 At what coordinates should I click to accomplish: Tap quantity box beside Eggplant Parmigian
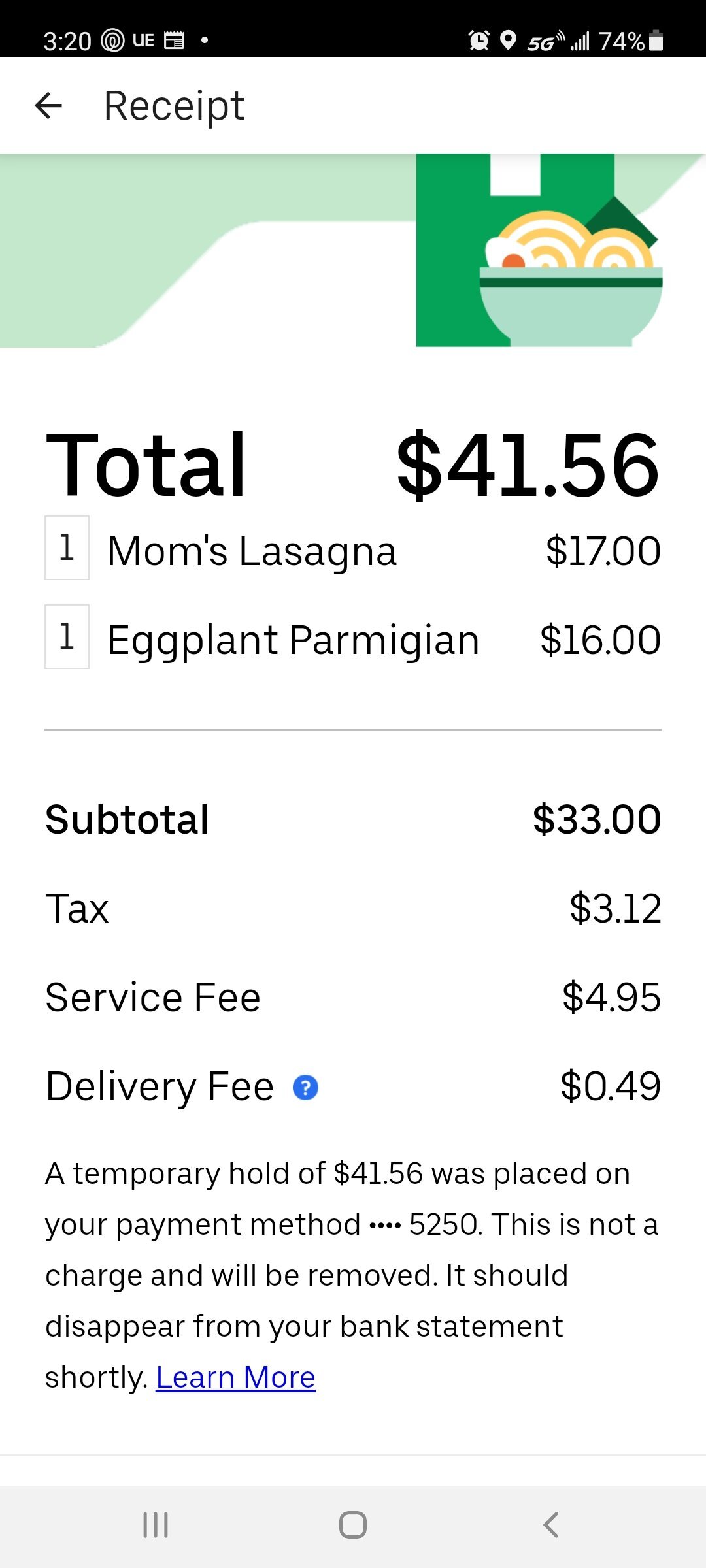click(x=67, y=636)
